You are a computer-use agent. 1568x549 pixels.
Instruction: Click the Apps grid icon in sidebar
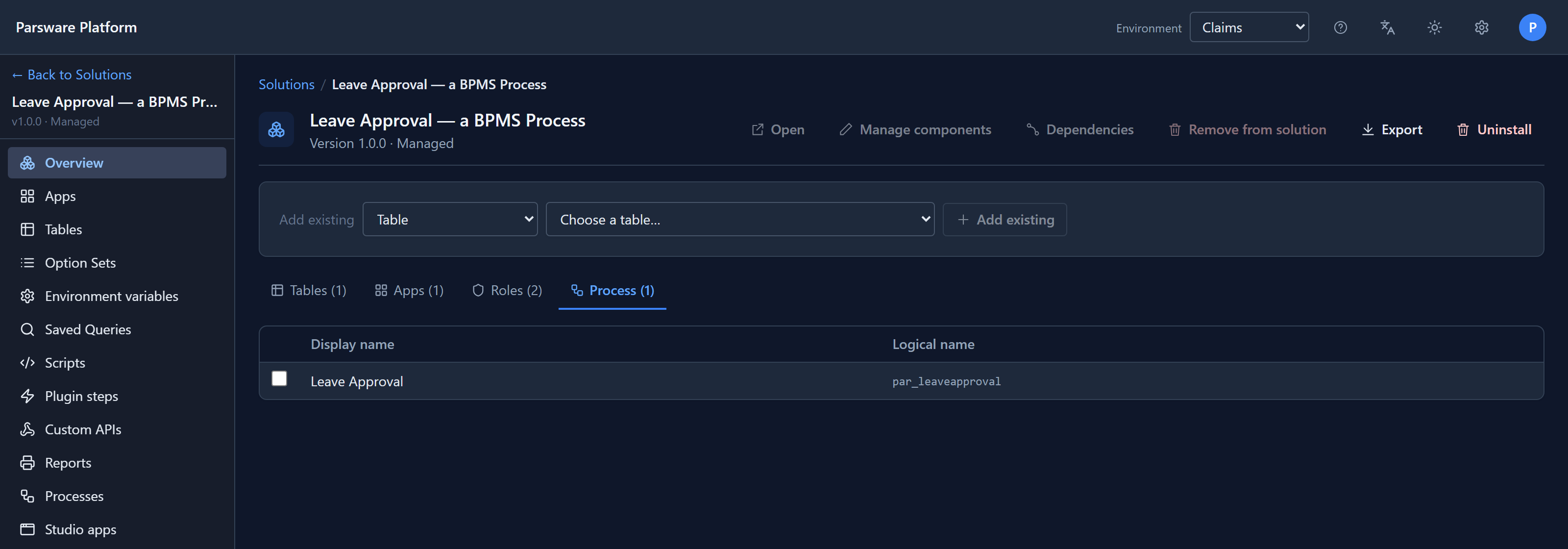(x=27, y=196)
